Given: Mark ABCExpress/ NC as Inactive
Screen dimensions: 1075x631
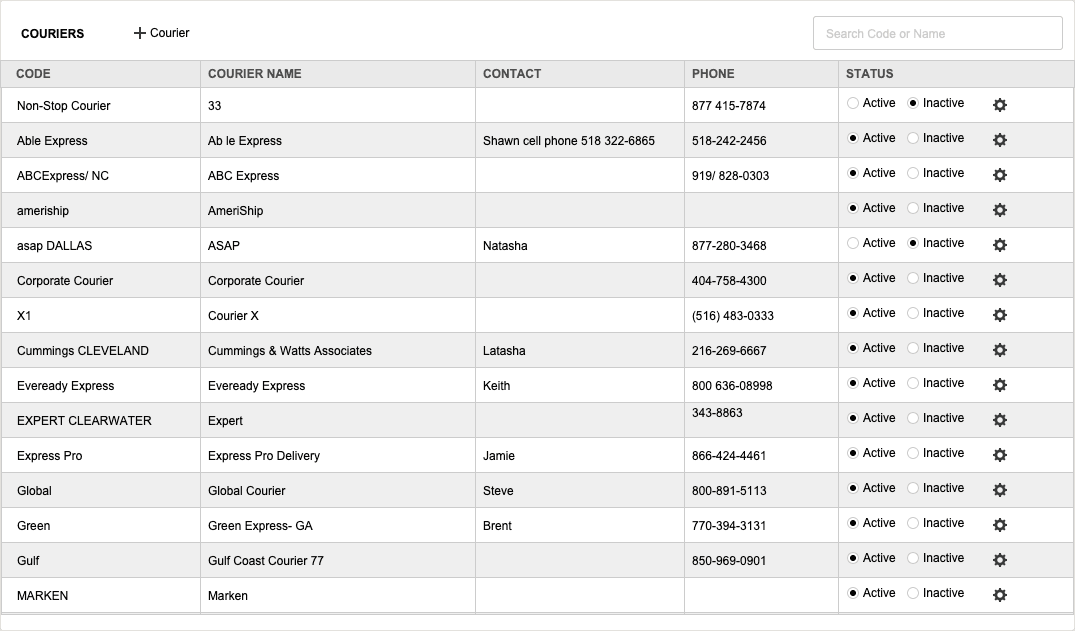Looking at the screenshot, I should [913, 173].
